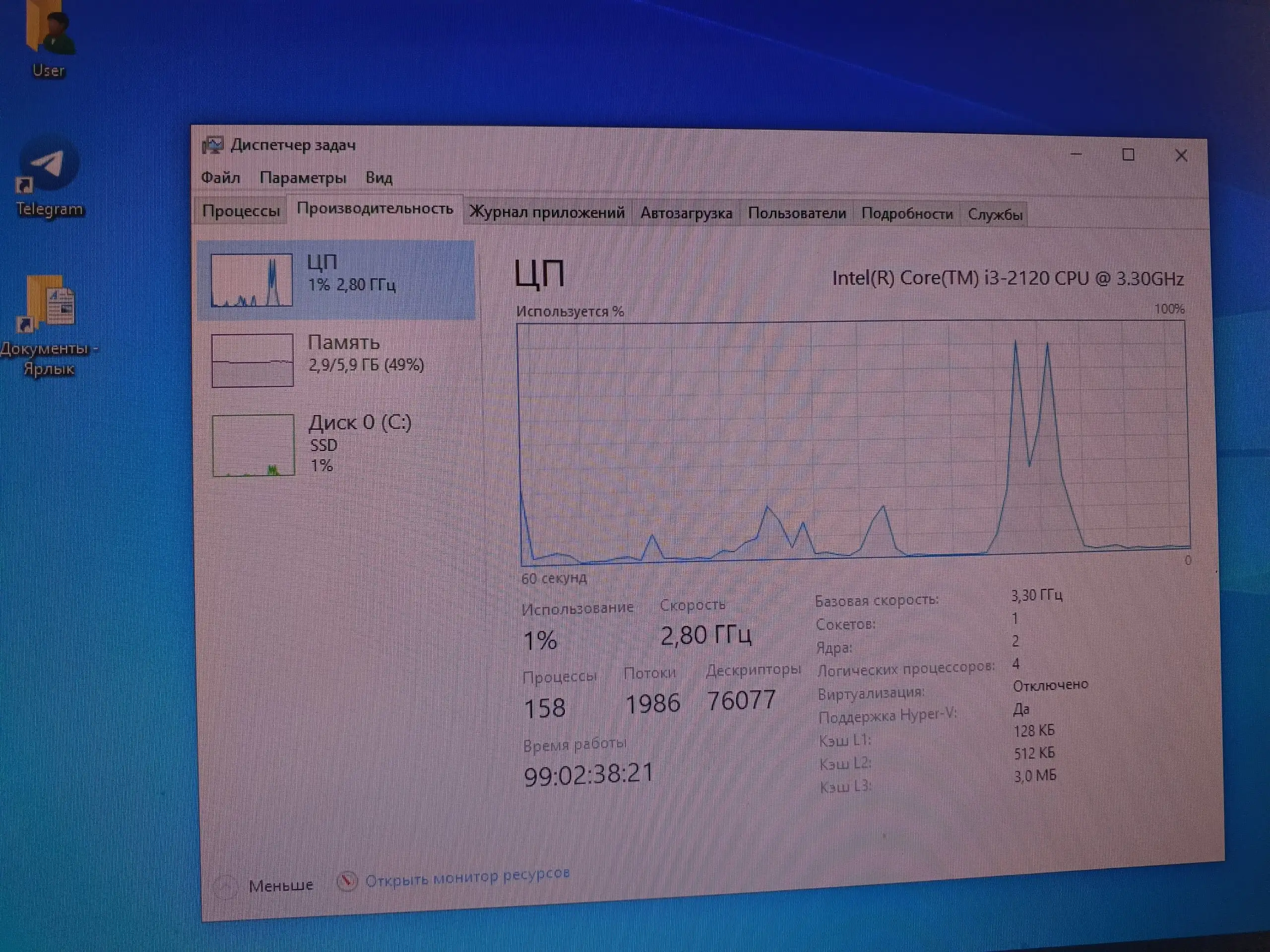Click the large CPU usage graph

click(854, 443)
